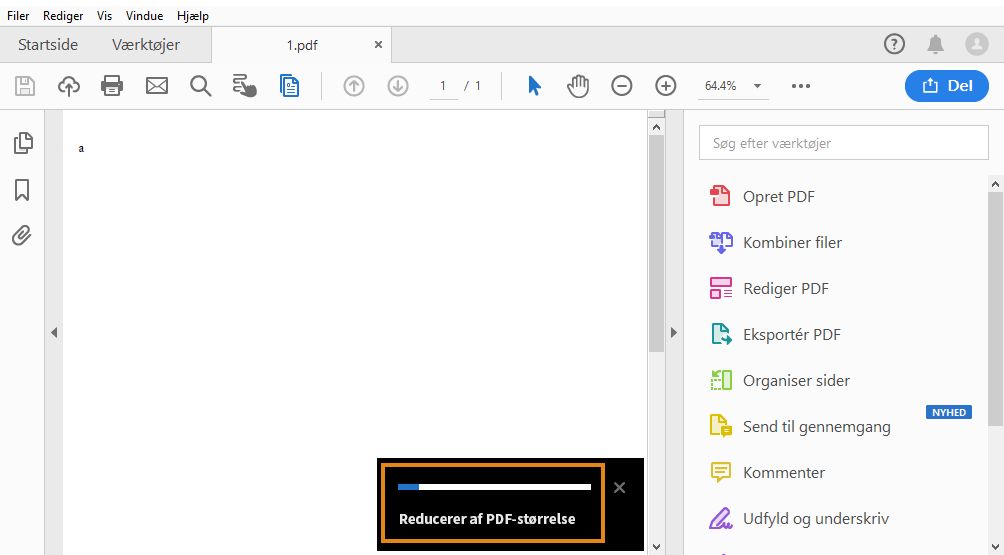1004x555 pixels.
Task: Click the 64.4% zoom value field
Action: click(x=722, y=86)
